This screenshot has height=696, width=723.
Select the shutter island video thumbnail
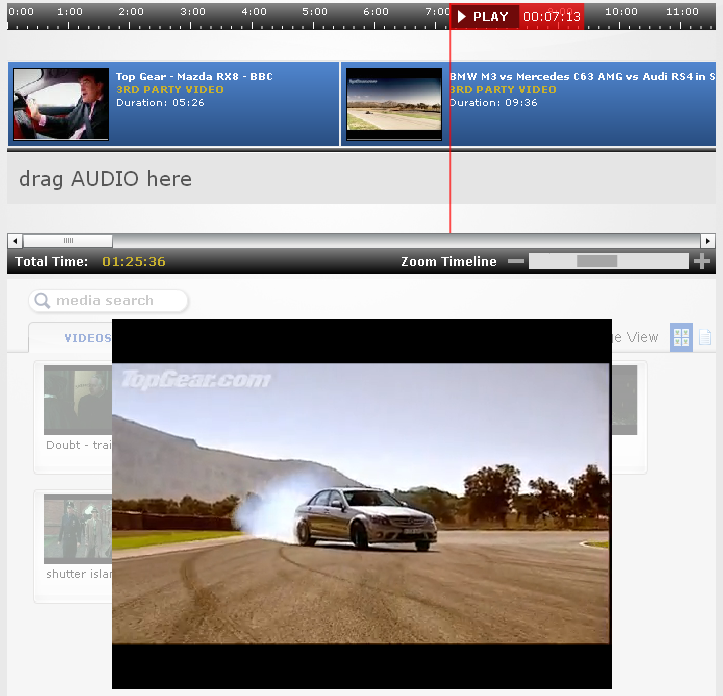pyautogui.click(x=78, y=529)
